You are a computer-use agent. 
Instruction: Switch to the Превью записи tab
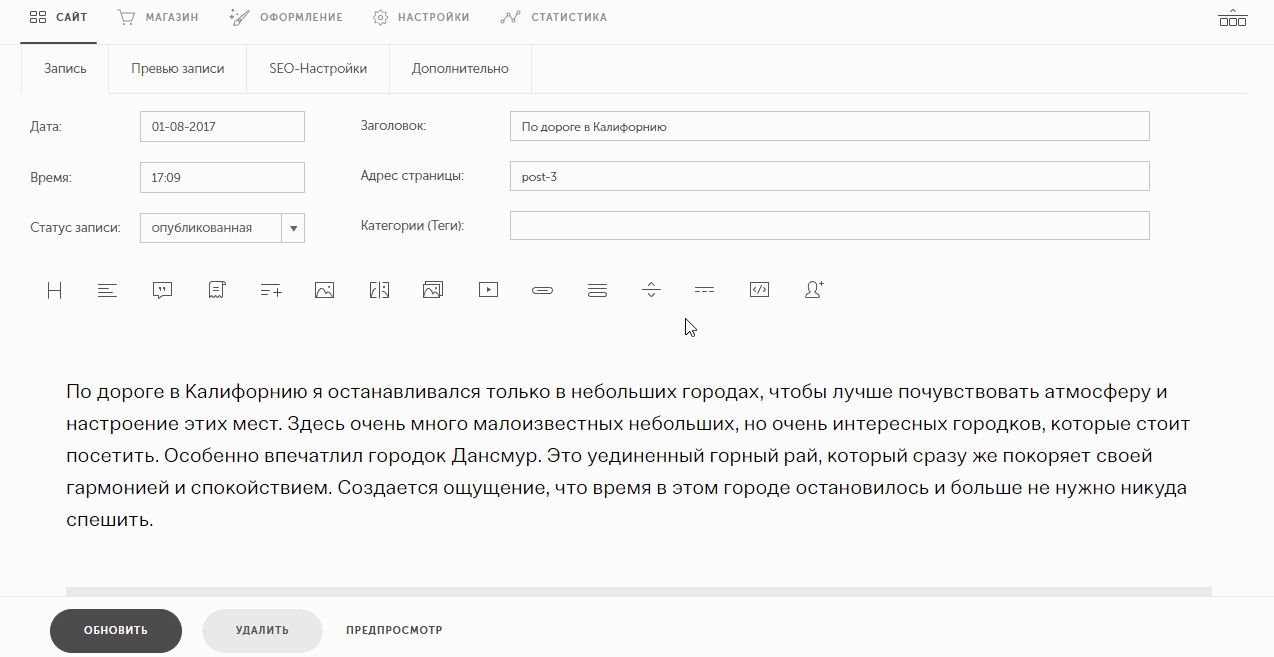click(177, 69)
